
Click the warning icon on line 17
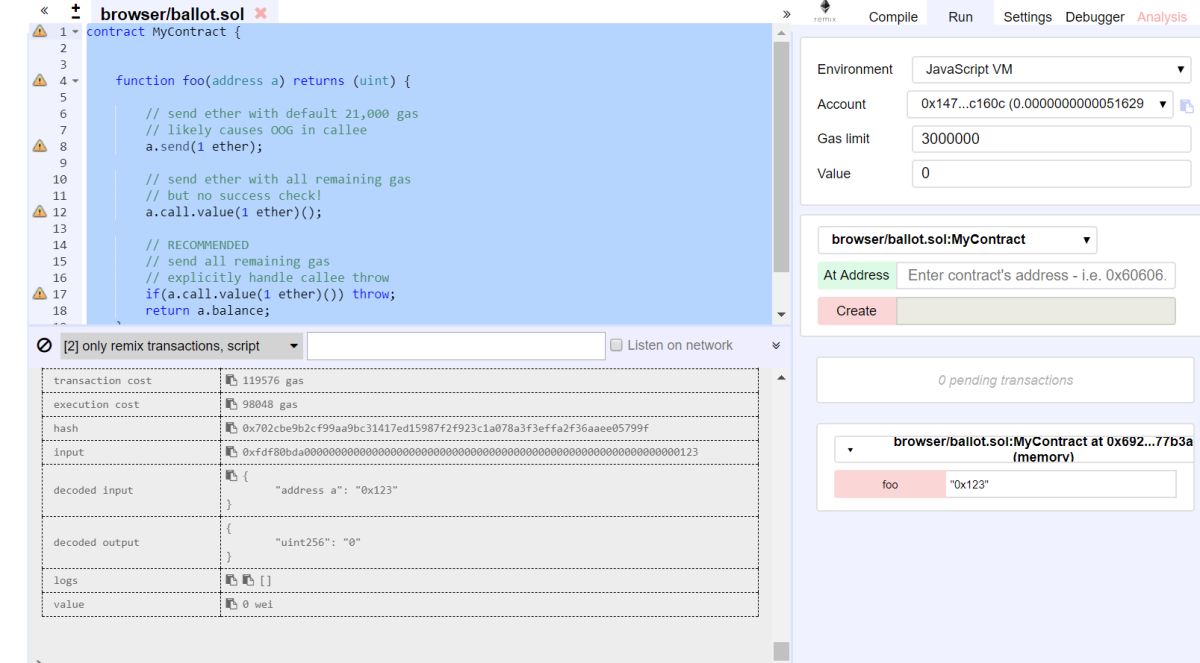40,294
